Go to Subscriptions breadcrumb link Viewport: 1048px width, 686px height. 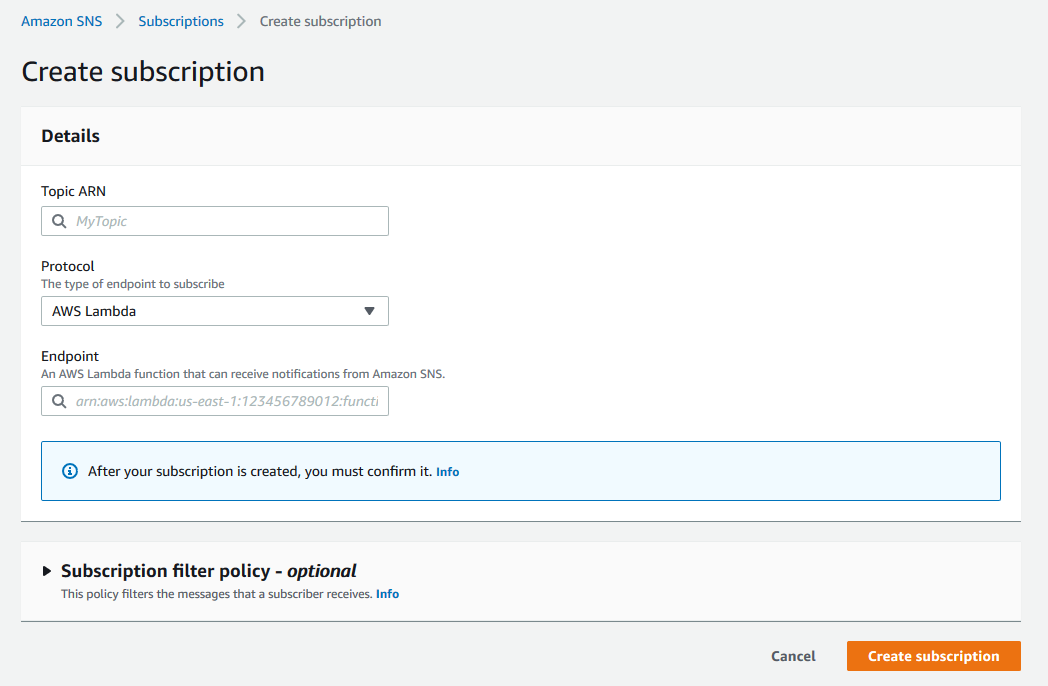180,21
